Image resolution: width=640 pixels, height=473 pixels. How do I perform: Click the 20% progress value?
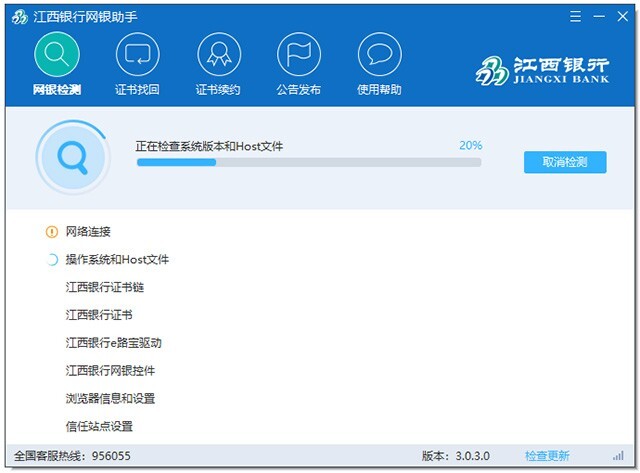pos(471,145)
